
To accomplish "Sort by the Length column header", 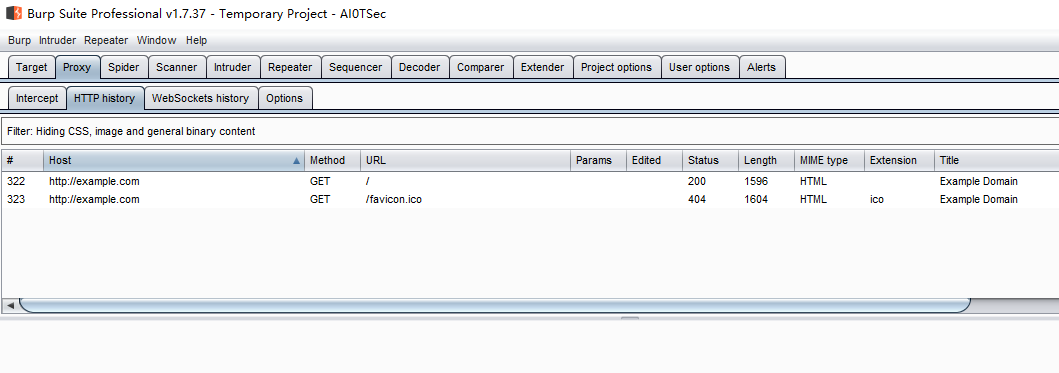I will click(767, 160).
